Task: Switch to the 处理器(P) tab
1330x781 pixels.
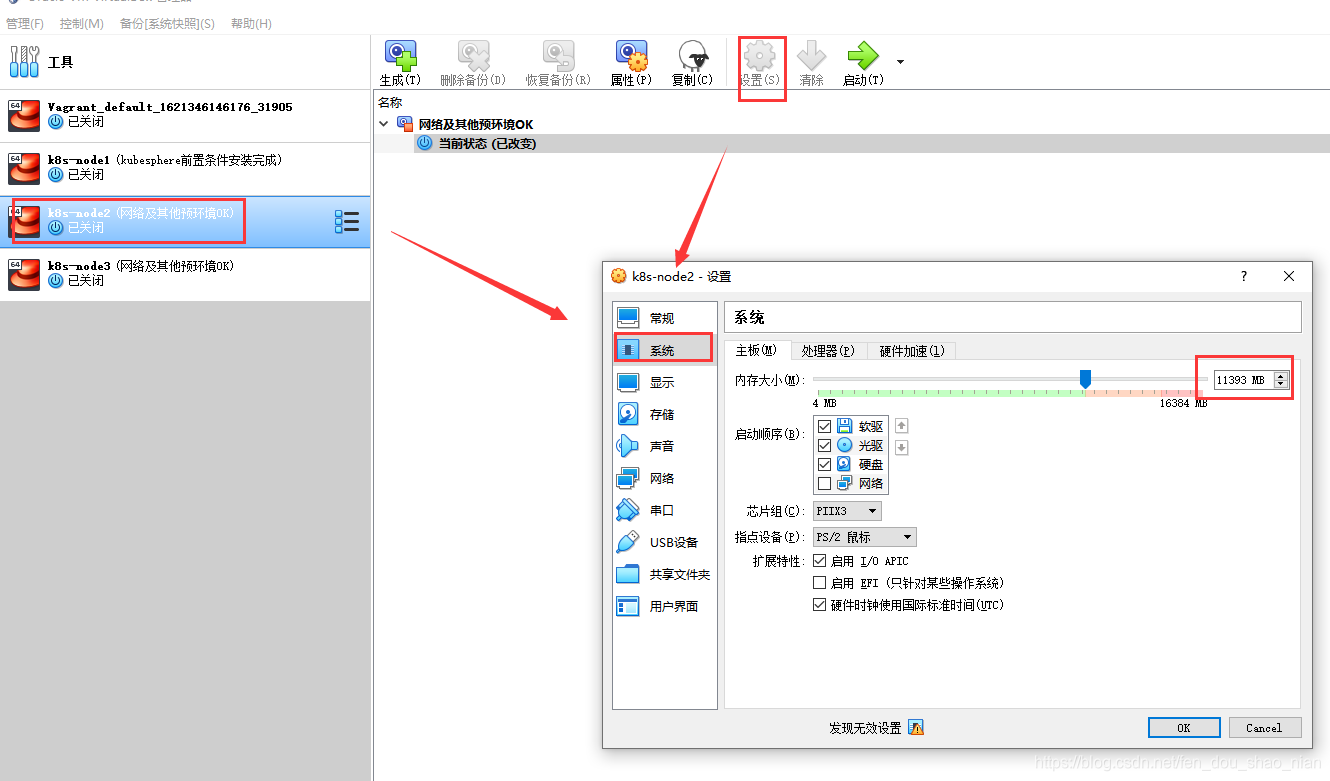Action: 828,351
